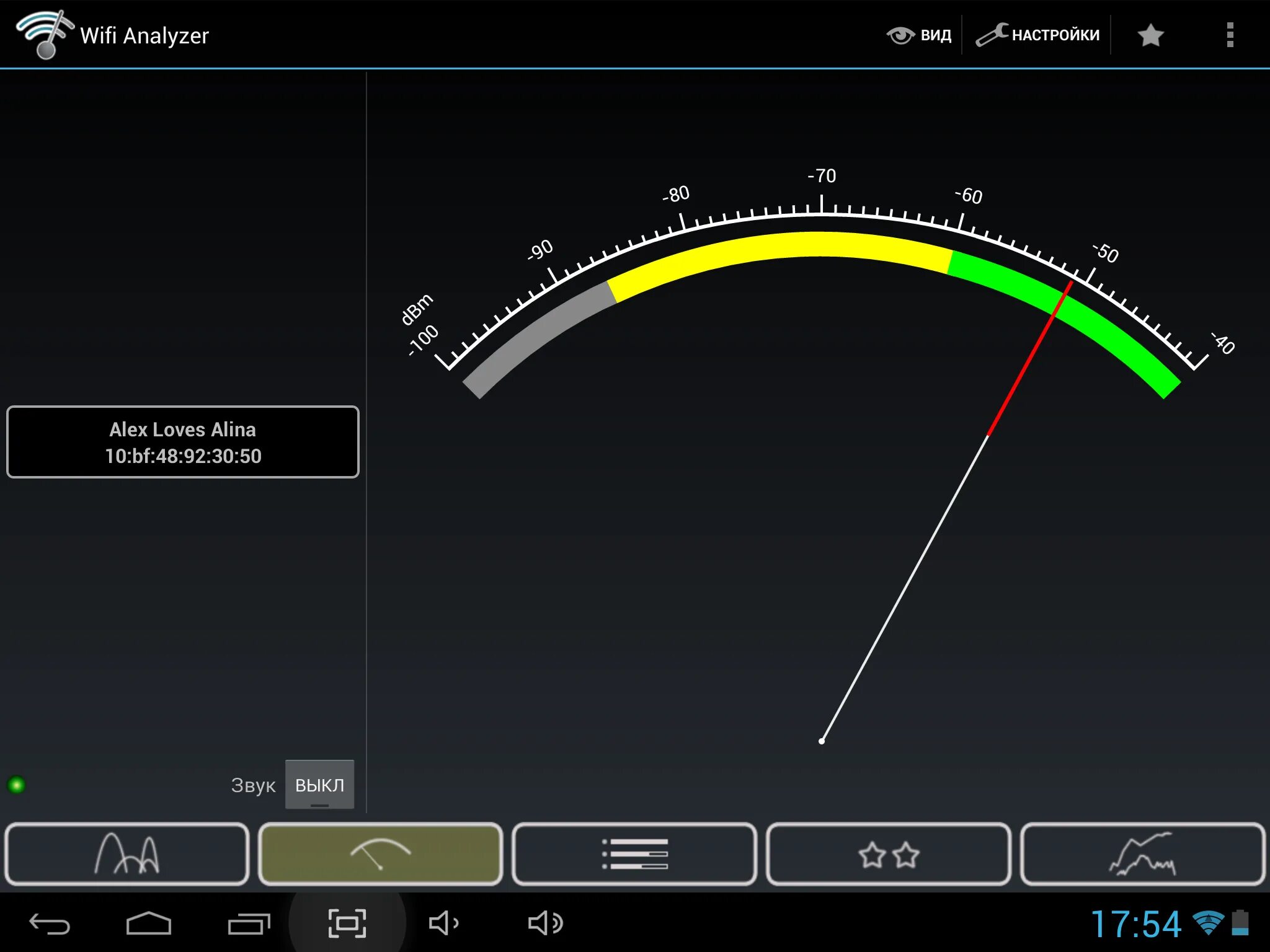Screen dimensions: 1270x952
Task: Tap the green scanning indicator light
Action: pyautogui.click(x=17, y=785)
